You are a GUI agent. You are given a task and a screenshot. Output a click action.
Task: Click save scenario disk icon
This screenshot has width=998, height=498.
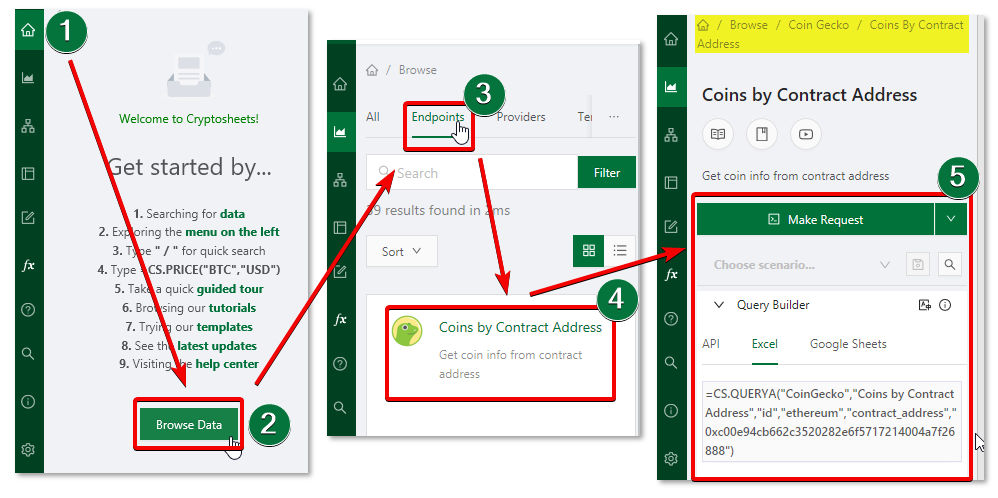coord(918,265)
